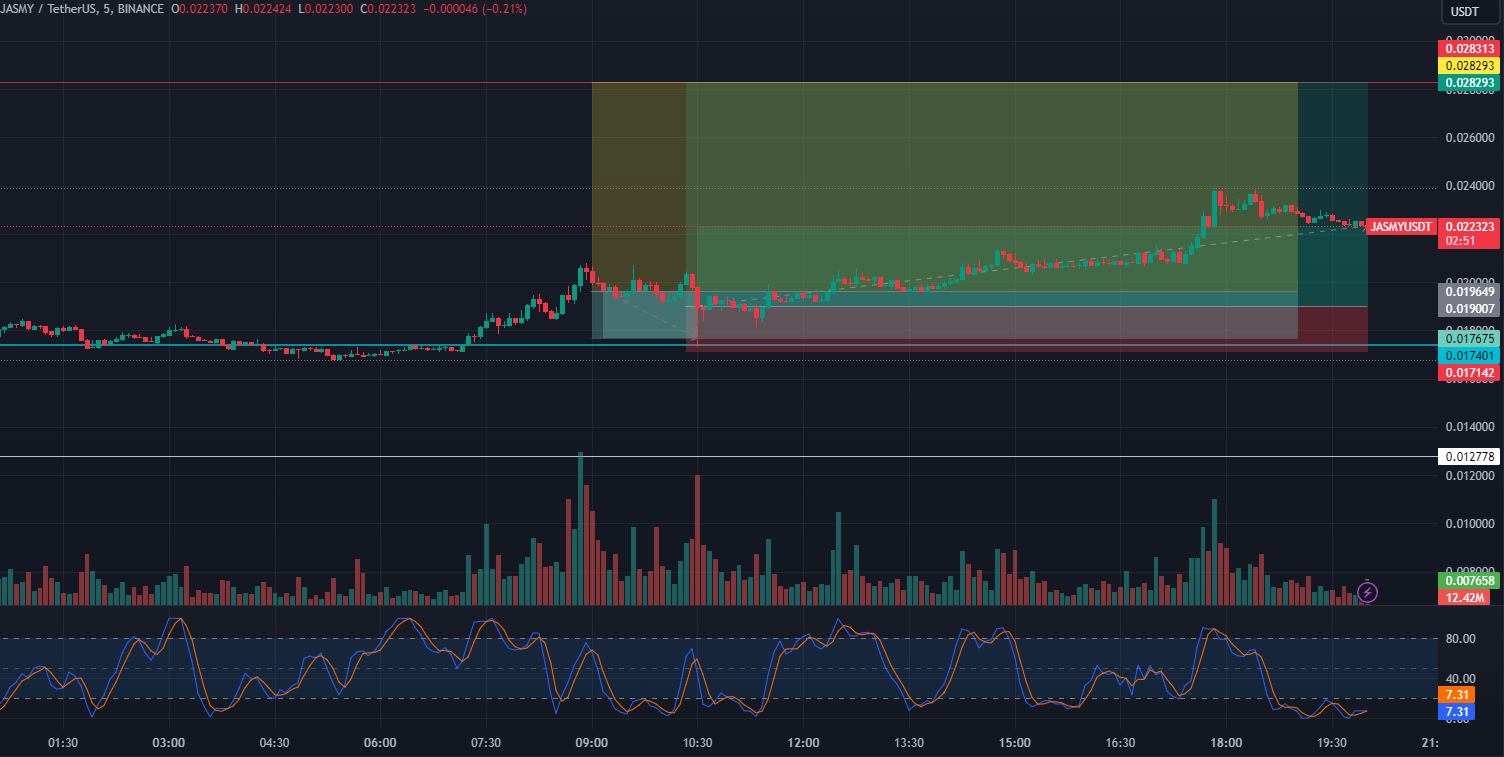Image resolution: width=1504 pixels, height=757 pixels.
Task: Click the 0.010000 price axis label
Action: pos(1468,523)
